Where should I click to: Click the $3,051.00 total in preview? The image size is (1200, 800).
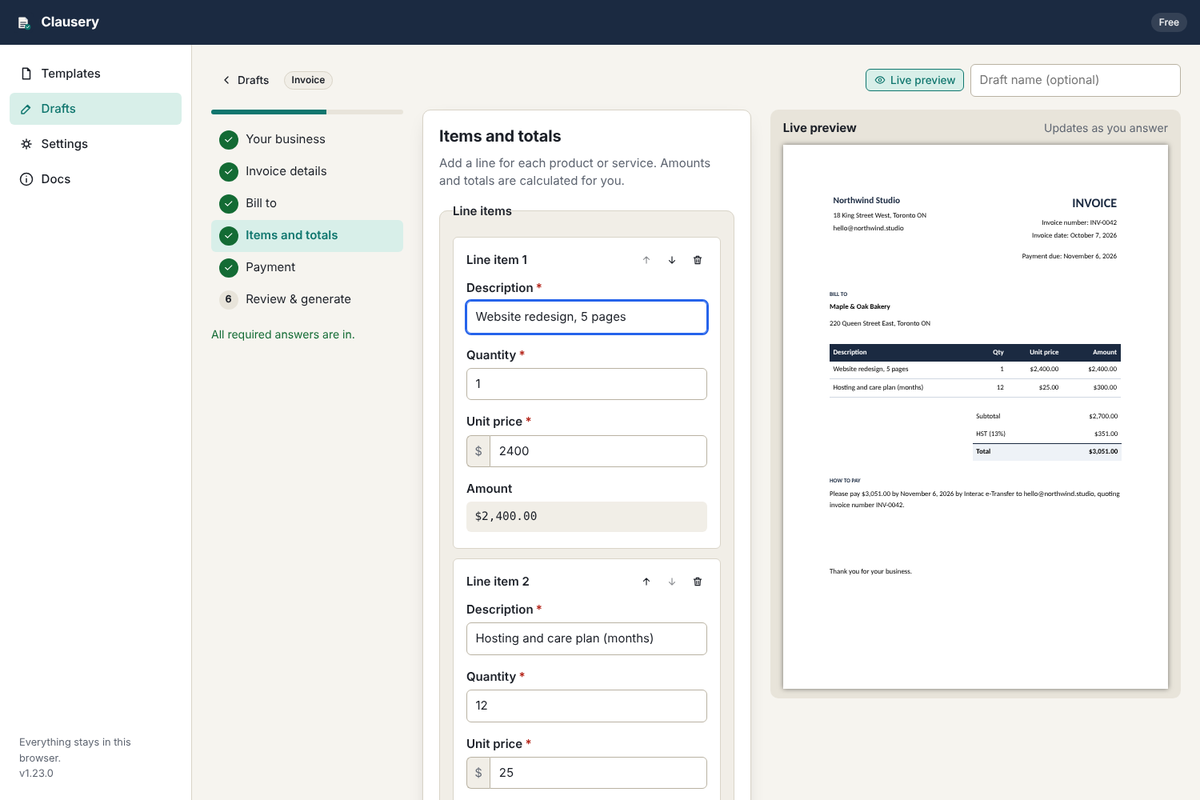pos(1104,452)
